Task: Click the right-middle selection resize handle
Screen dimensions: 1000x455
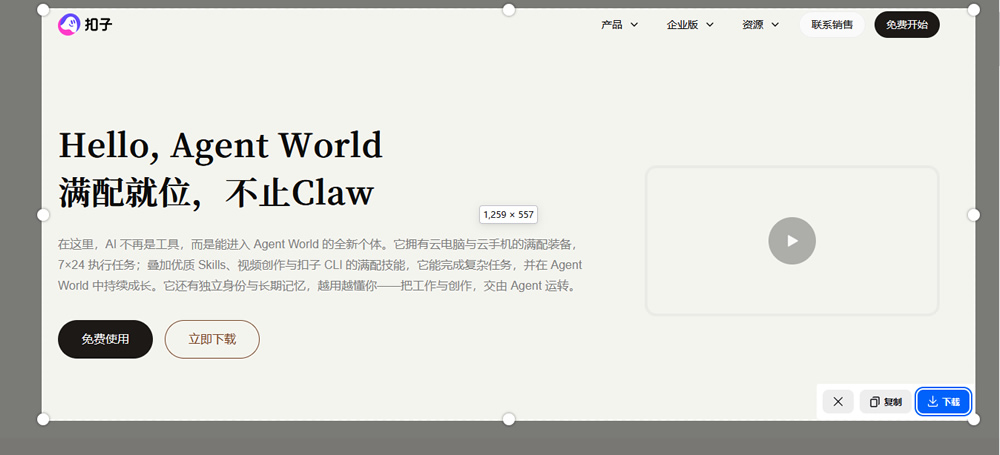Action: pos(973,215)
